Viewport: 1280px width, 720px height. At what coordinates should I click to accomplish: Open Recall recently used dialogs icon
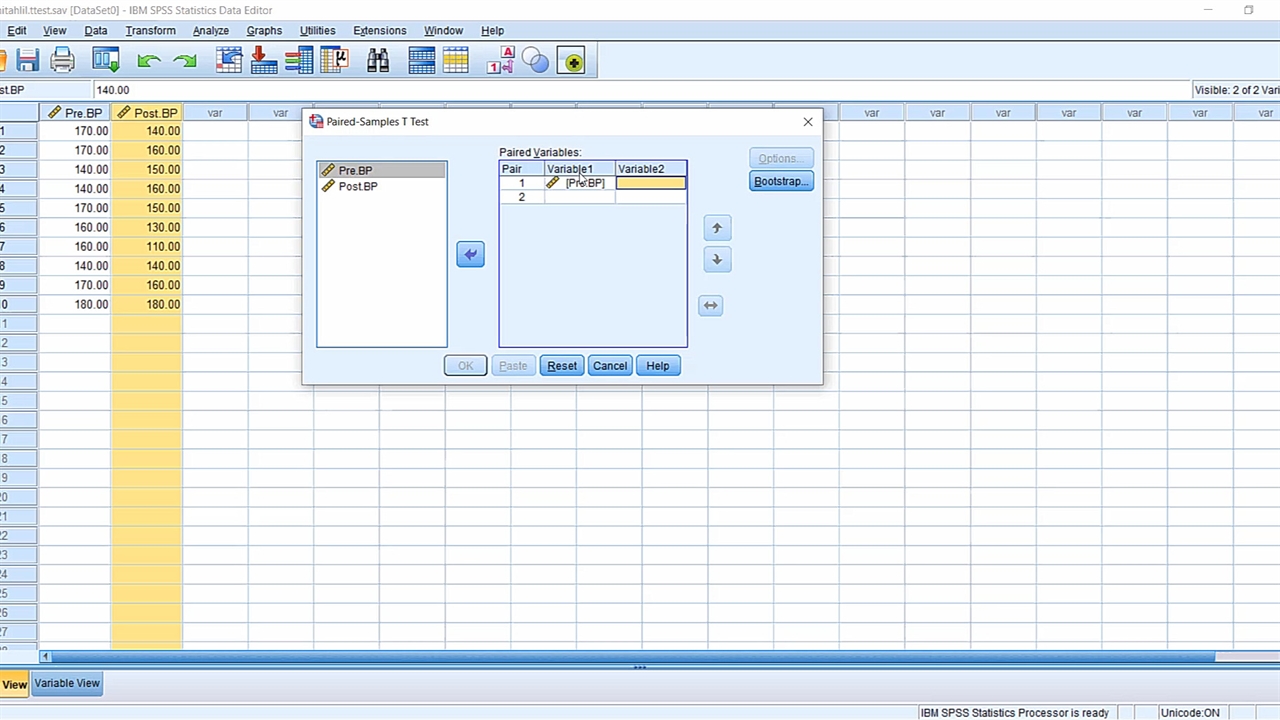point(105,62)
